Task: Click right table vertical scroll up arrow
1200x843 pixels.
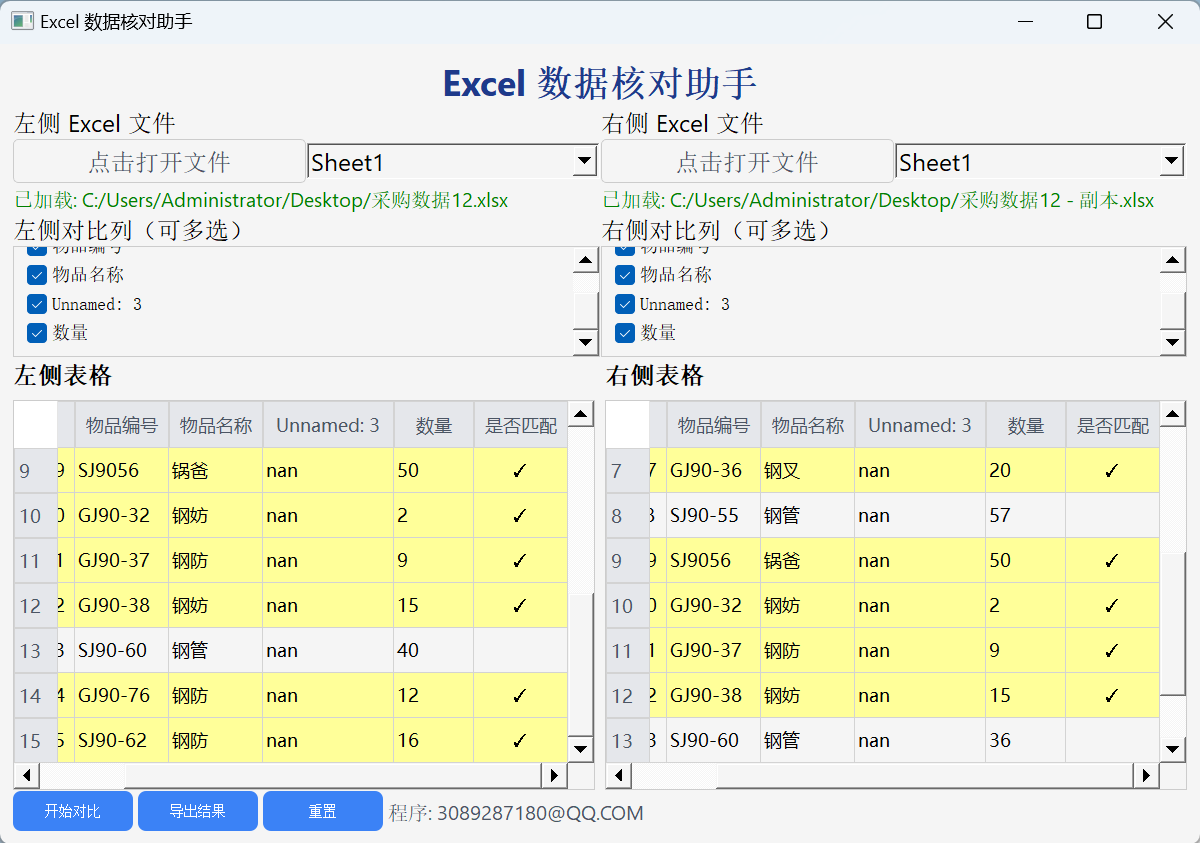Action: pyautogui.click(x=1173, y=414)
